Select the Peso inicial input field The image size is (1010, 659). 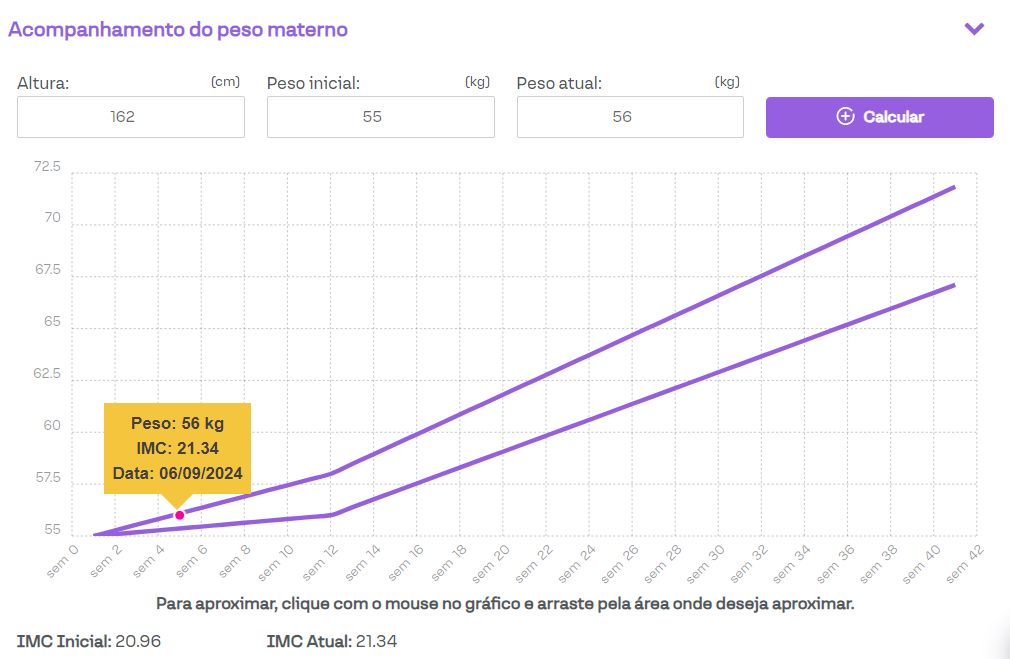[380, 117]
